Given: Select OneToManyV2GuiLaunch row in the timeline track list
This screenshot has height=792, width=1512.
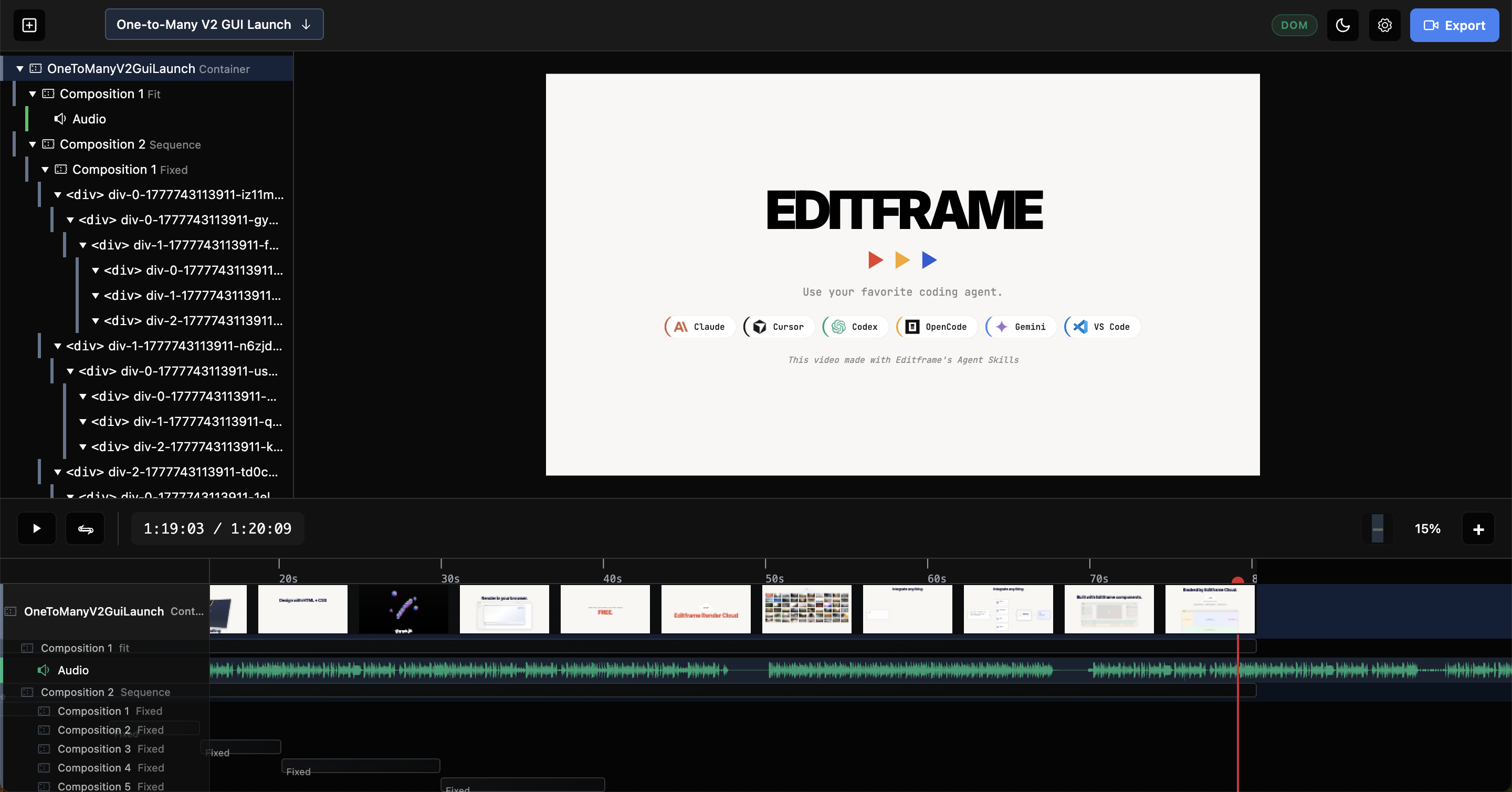Looking at the screenshot, I should (x=105, y=611).
